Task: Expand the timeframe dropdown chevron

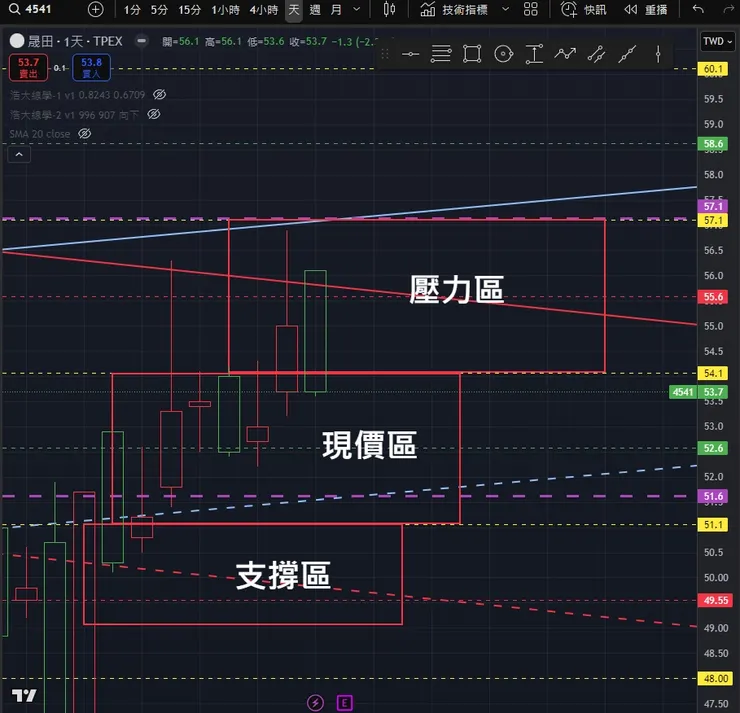Action: point(357,9)
